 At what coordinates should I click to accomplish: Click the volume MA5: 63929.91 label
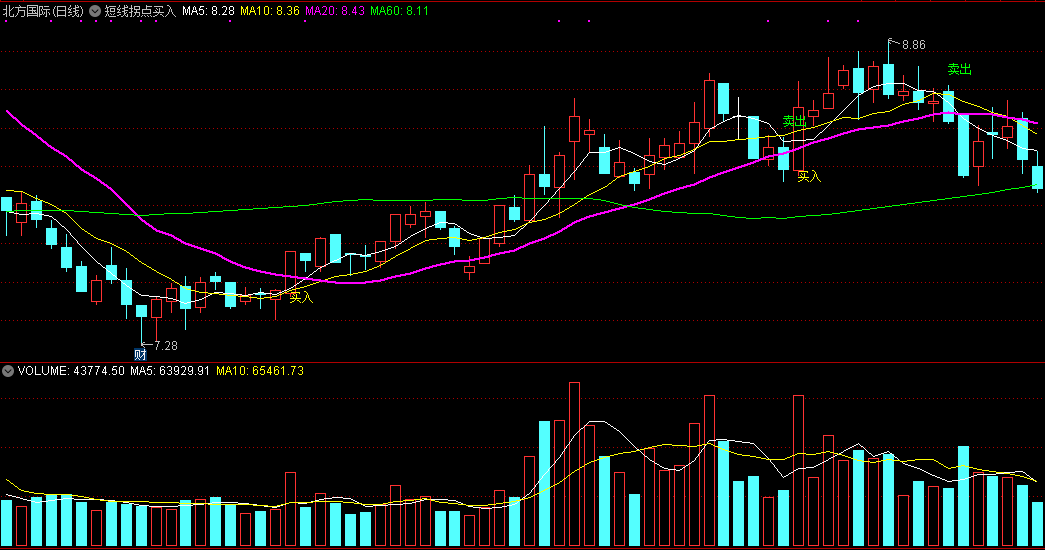click(x=170, y=371)
